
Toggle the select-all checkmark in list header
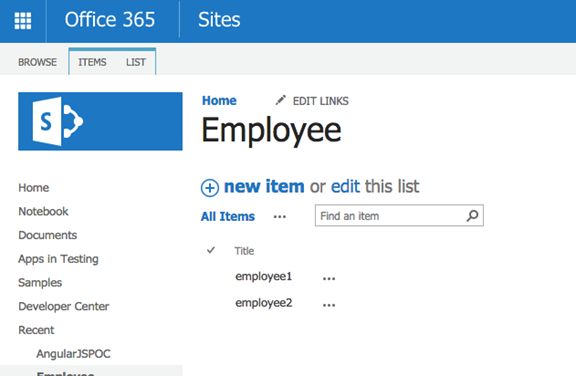(x=210, y=250)
